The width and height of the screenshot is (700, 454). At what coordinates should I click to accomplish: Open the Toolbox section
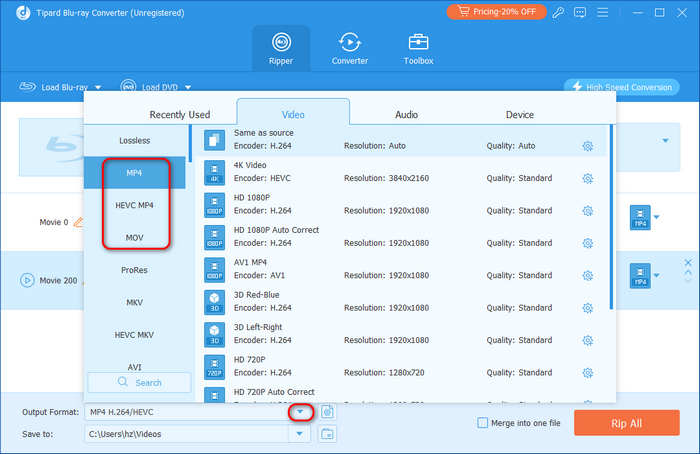pos(418,48)
